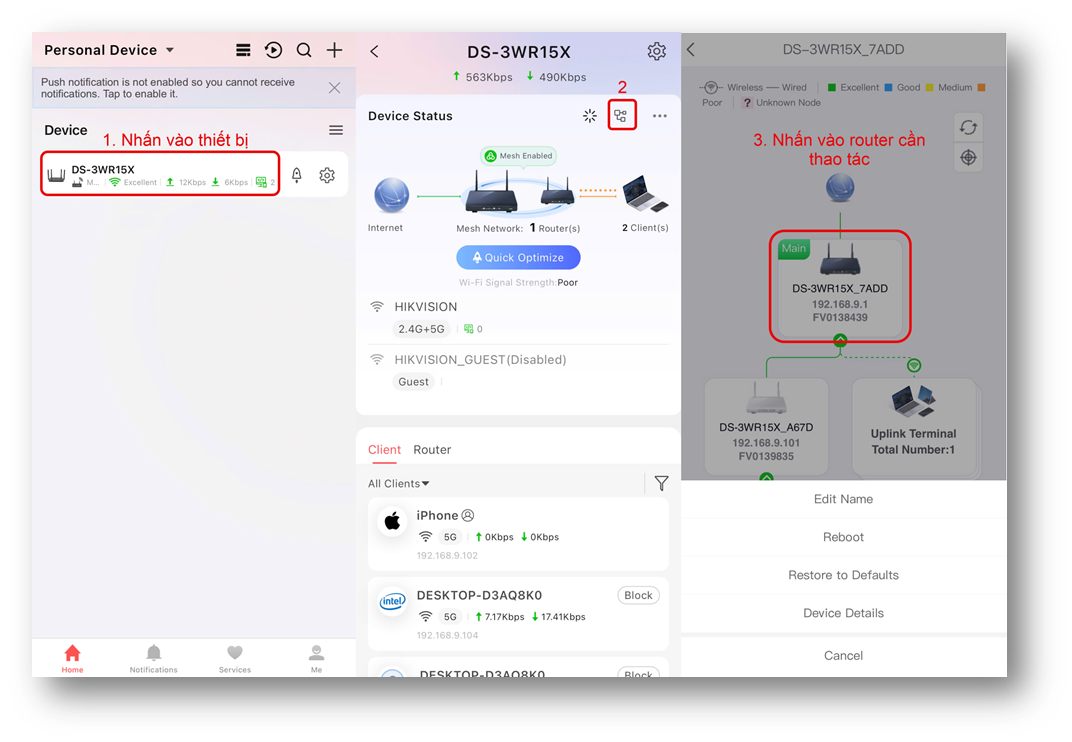Open search magnifier in Personal Device header

click(304, 50)
